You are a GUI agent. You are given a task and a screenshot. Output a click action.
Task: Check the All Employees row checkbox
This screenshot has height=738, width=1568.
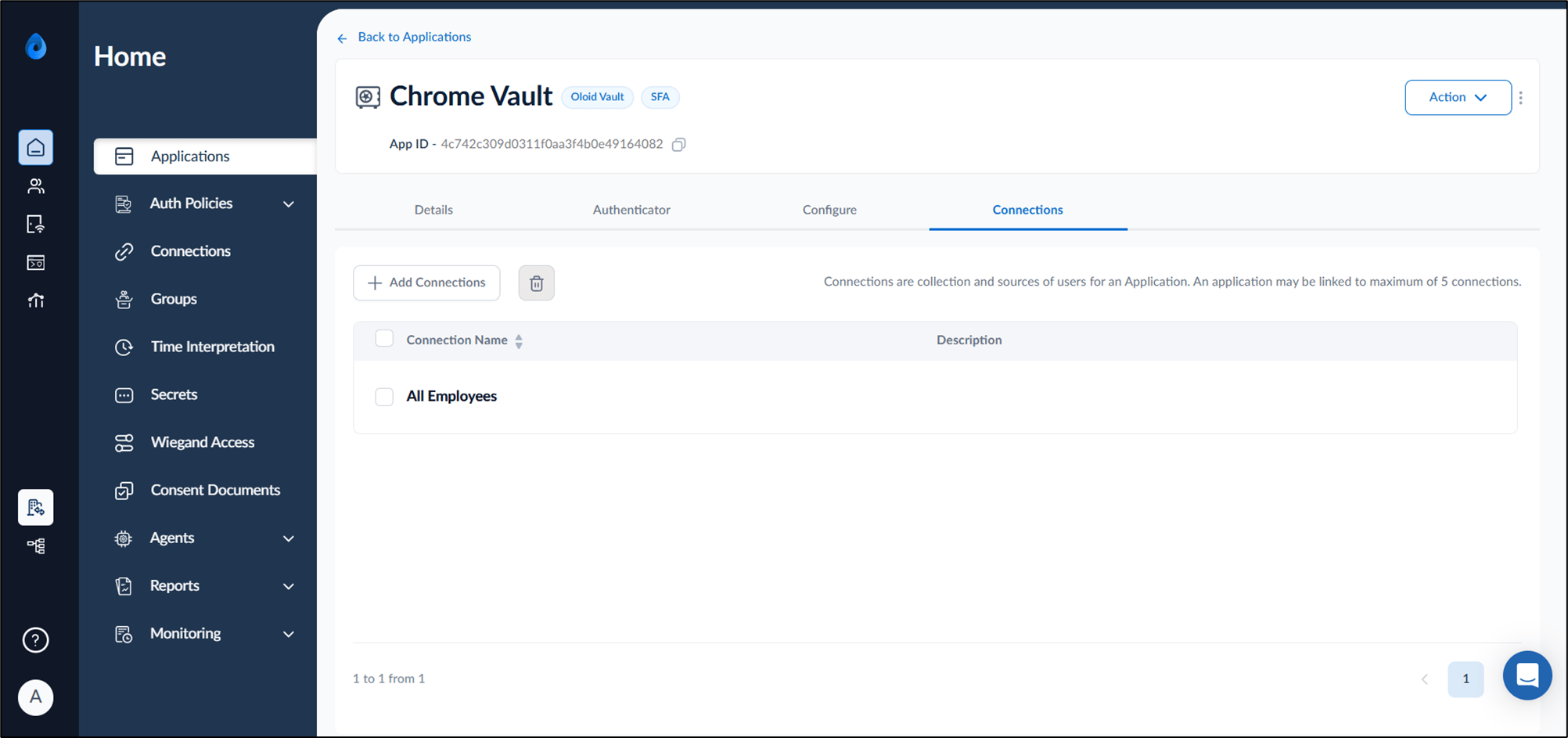(x=384, y=397)
